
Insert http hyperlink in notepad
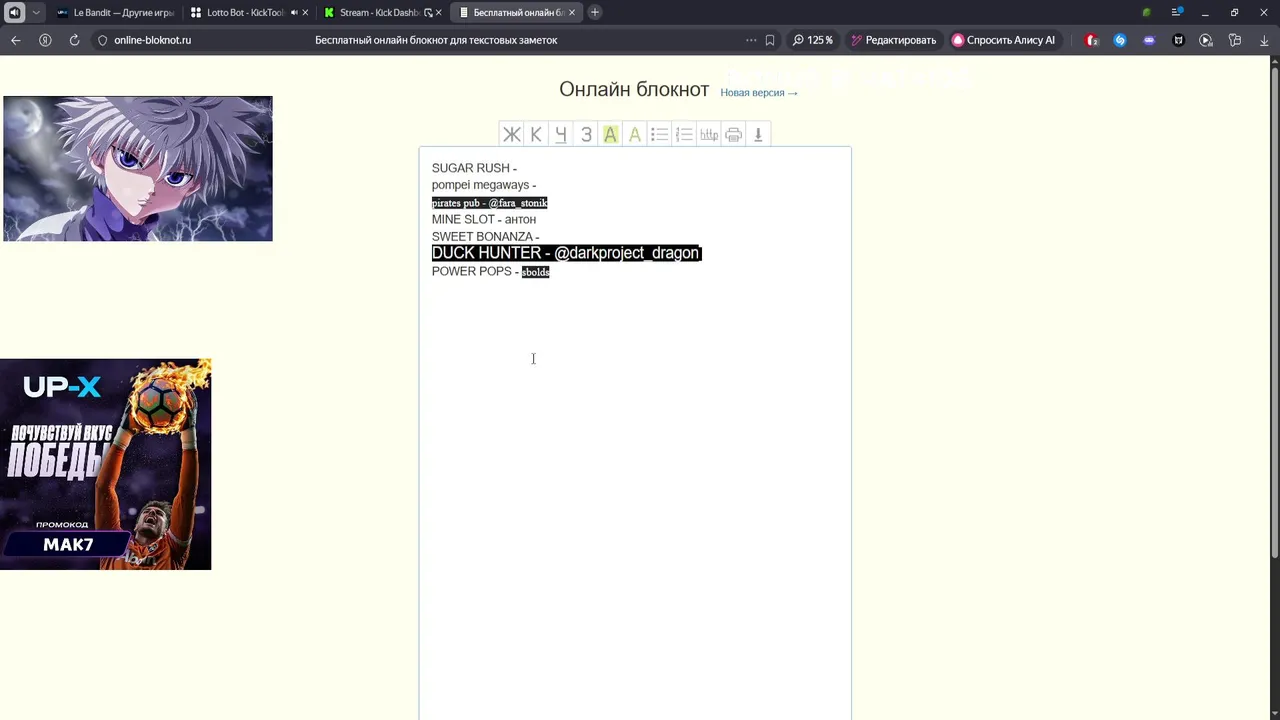pos(709,135)
